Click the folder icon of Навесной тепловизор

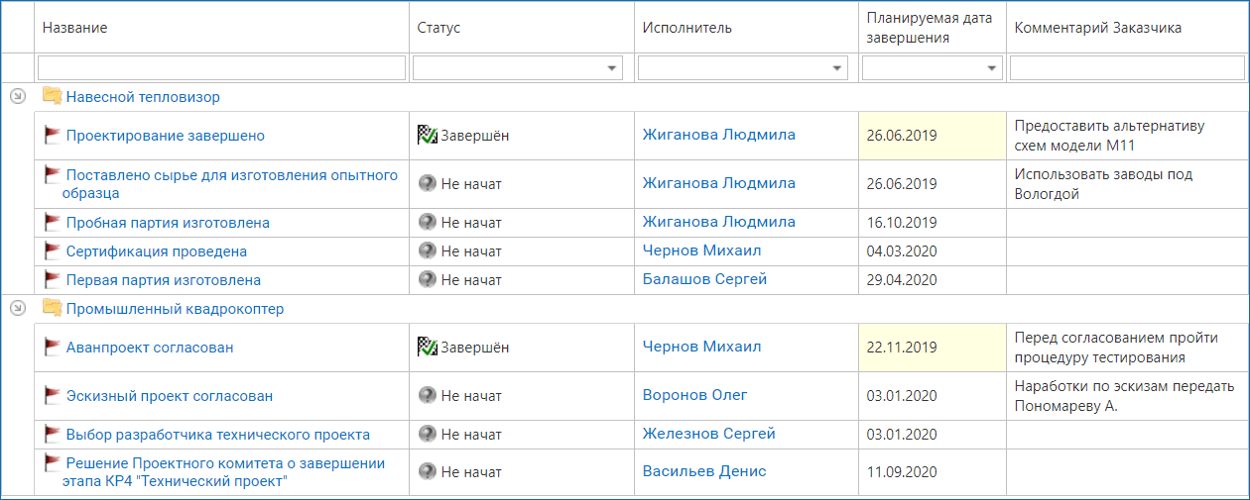52,97
